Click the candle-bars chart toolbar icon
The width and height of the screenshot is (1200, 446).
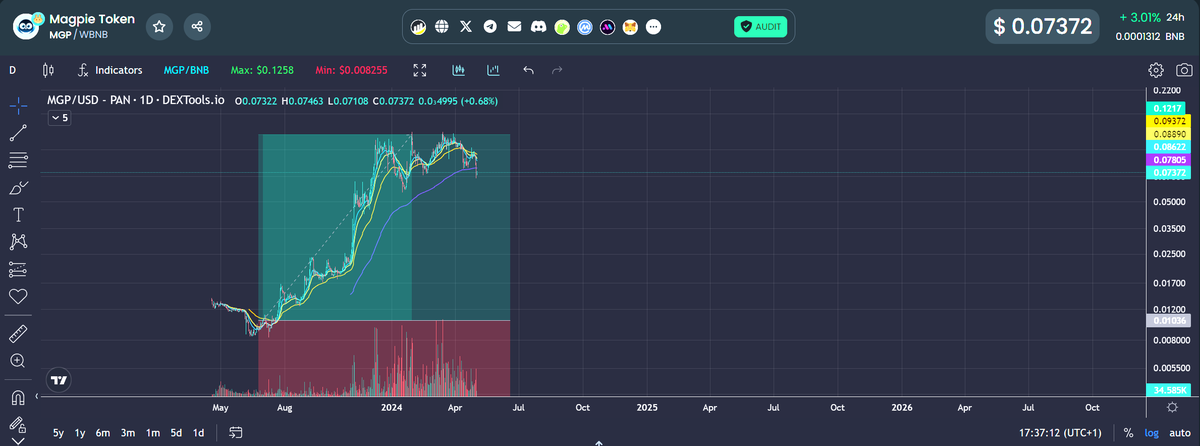(458, 70)
